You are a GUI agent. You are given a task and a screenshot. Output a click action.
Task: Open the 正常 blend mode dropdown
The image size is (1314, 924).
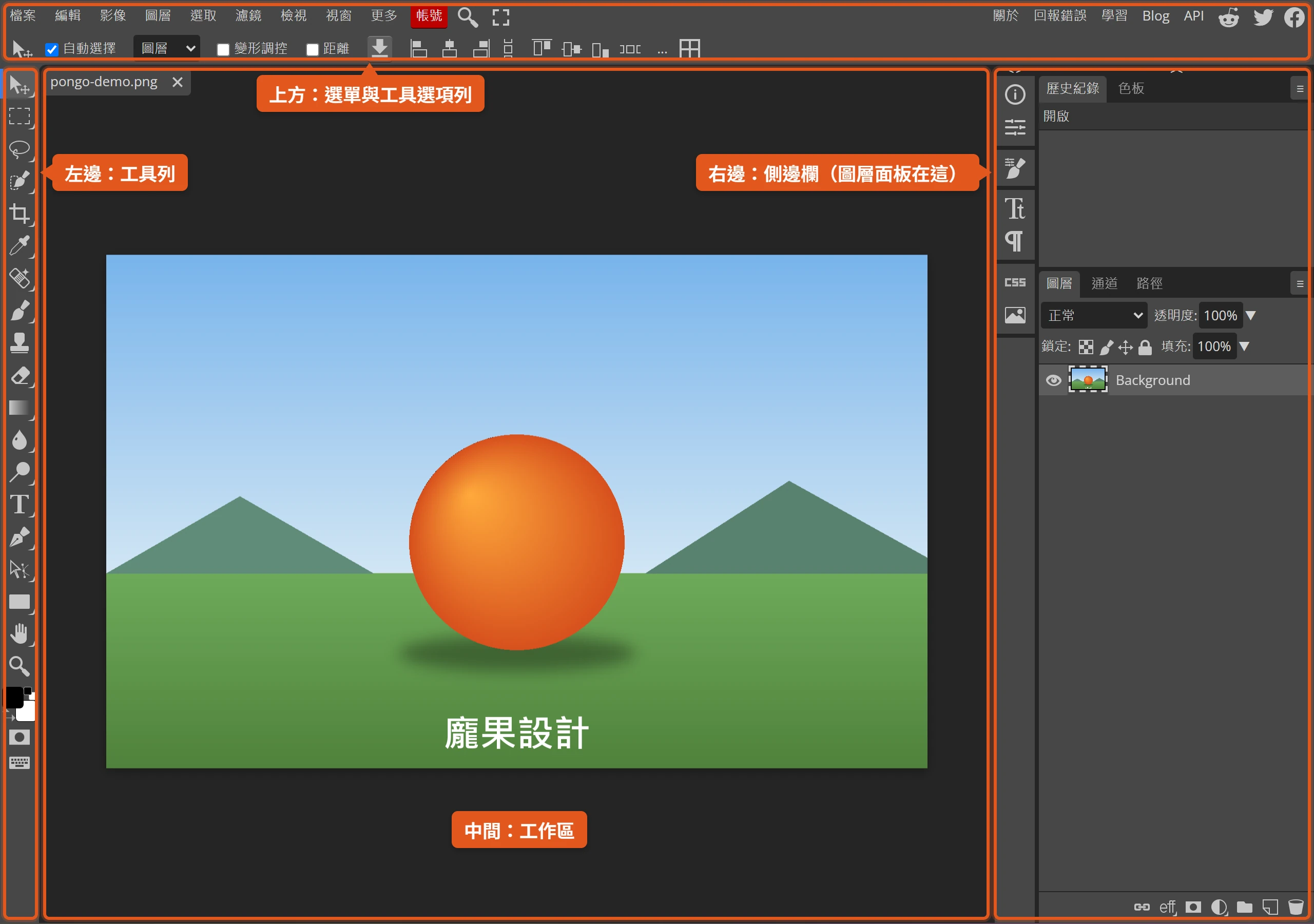click(1094, 315)
